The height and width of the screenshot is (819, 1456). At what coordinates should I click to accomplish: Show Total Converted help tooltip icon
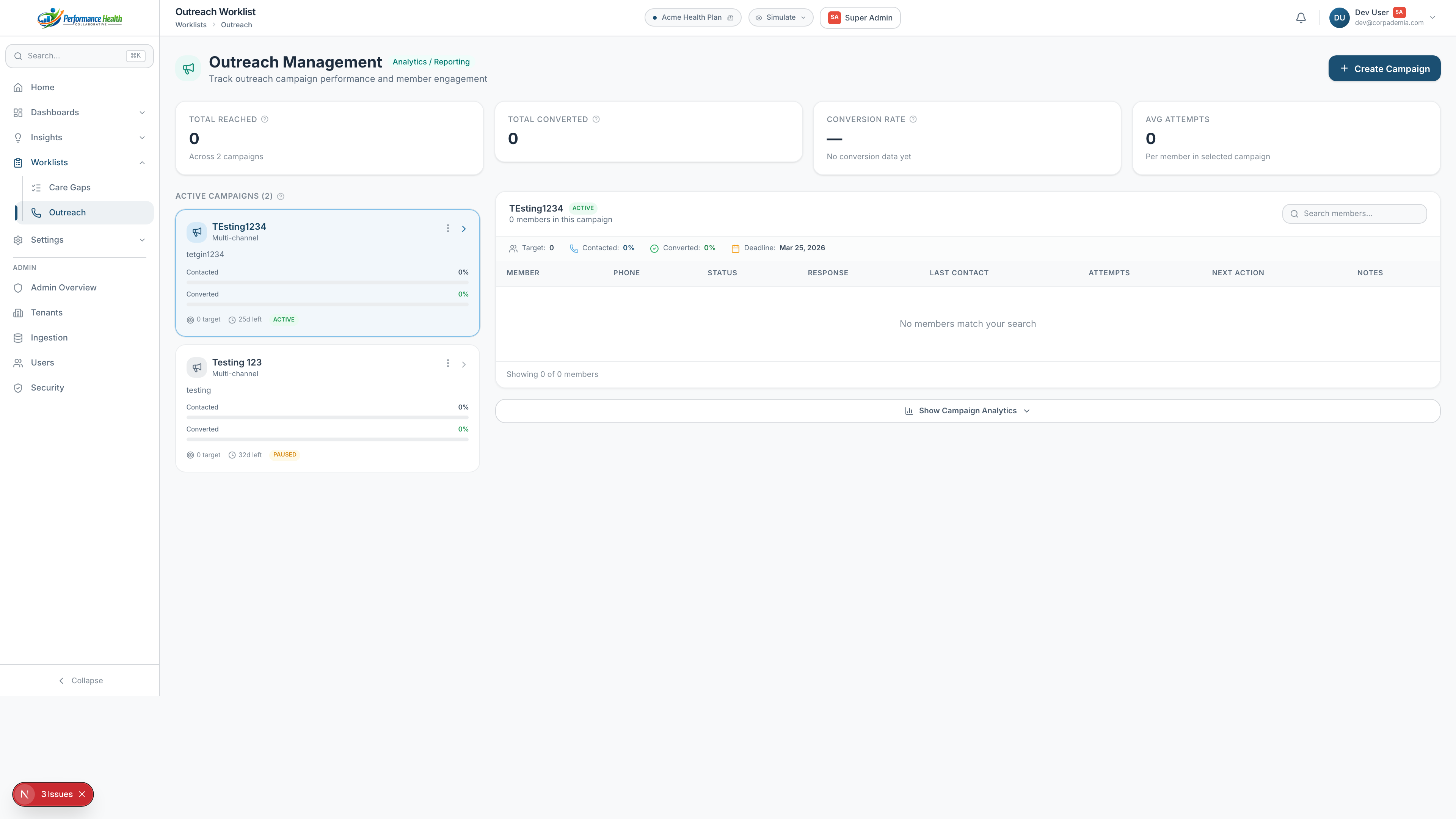pyautogui.click(x=596, y=119)
